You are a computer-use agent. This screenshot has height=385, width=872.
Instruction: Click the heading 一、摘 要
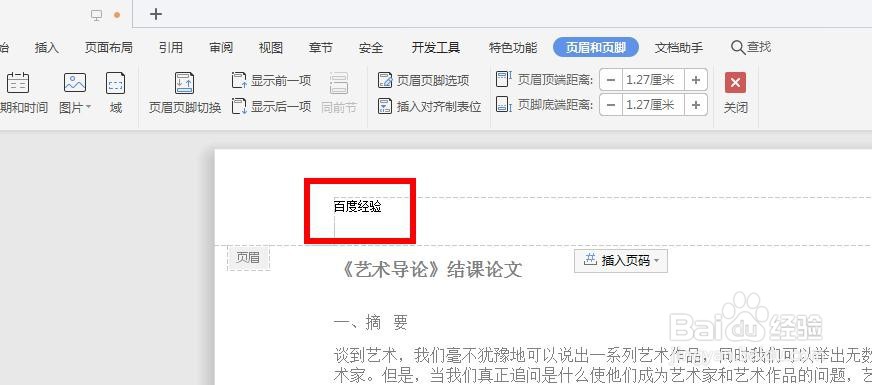370,322
